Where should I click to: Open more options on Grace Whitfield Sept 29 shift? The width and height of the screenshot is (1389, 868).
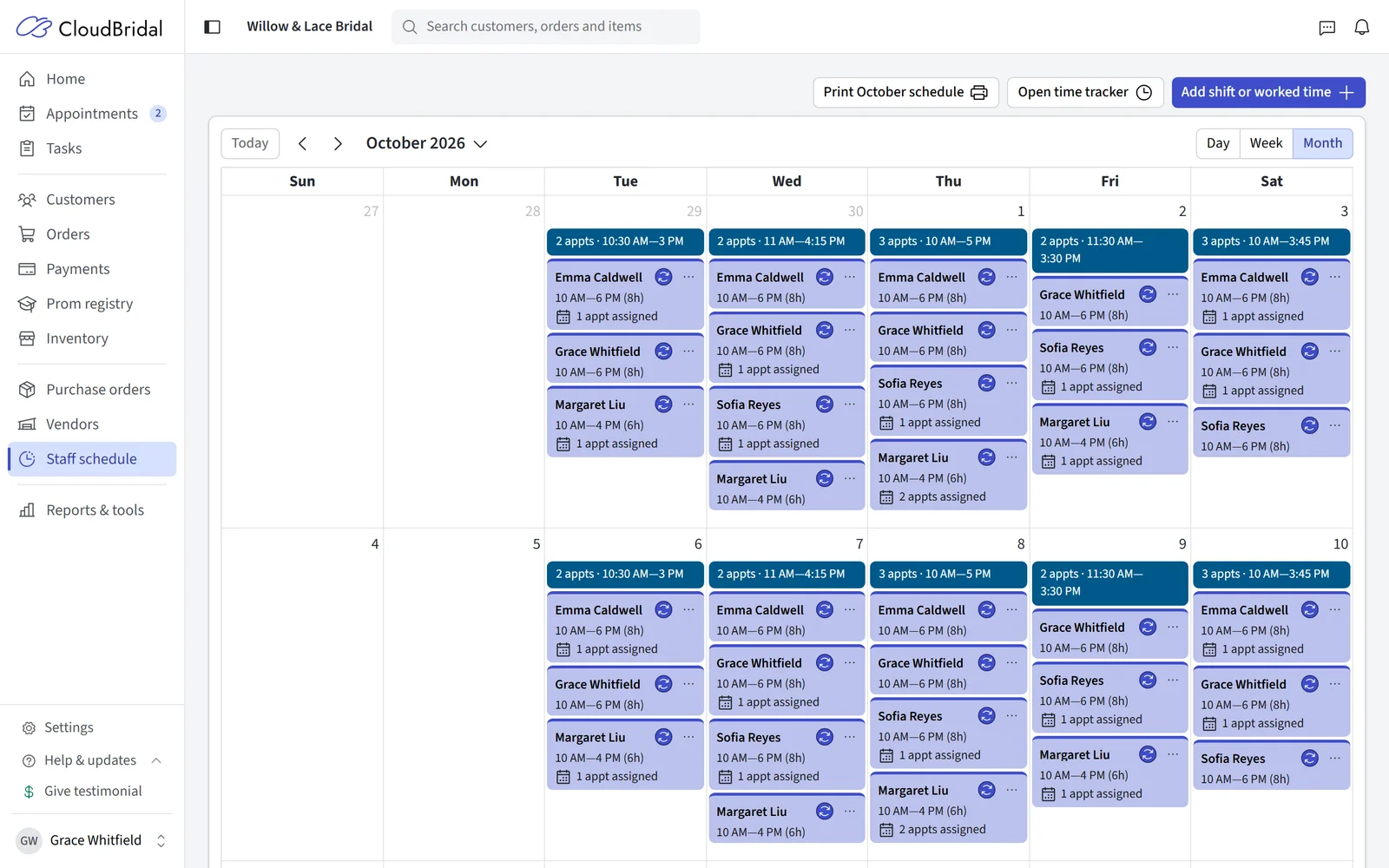(688, 351)
